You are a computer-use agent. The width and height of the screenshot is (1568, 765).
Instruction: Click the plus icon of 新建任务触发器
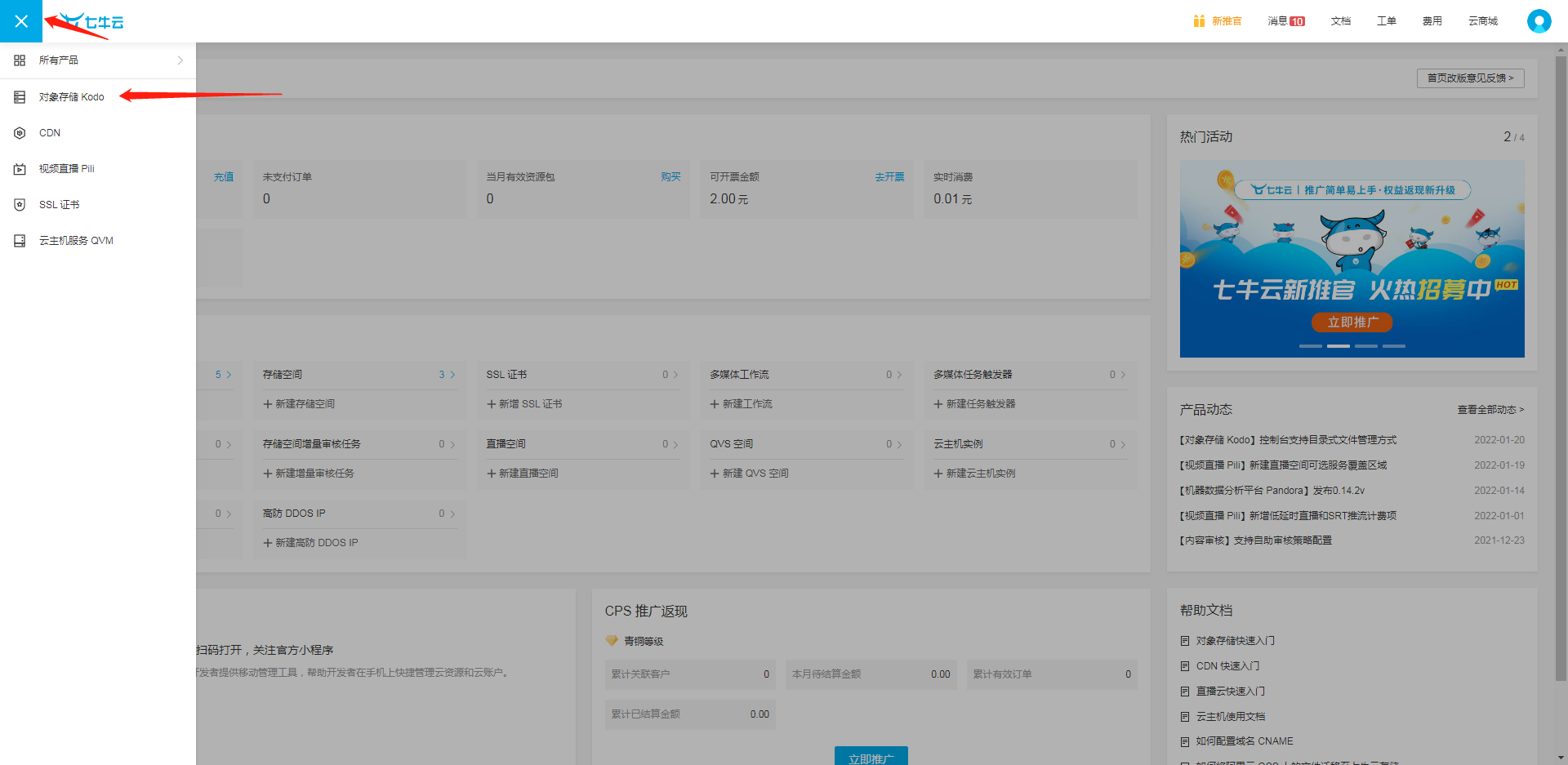coord(938,404)
